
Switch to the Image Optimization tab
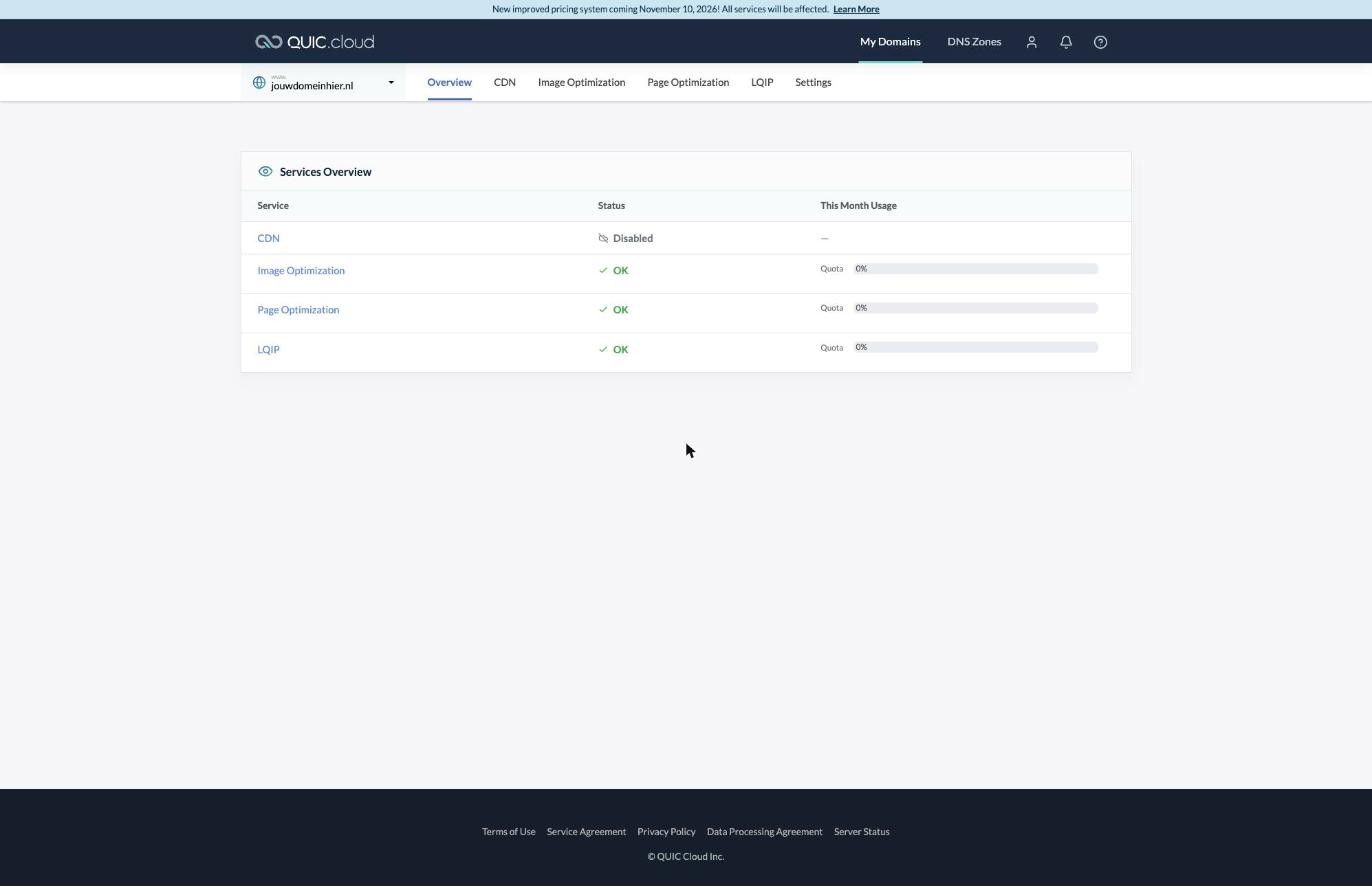(581, 83)
